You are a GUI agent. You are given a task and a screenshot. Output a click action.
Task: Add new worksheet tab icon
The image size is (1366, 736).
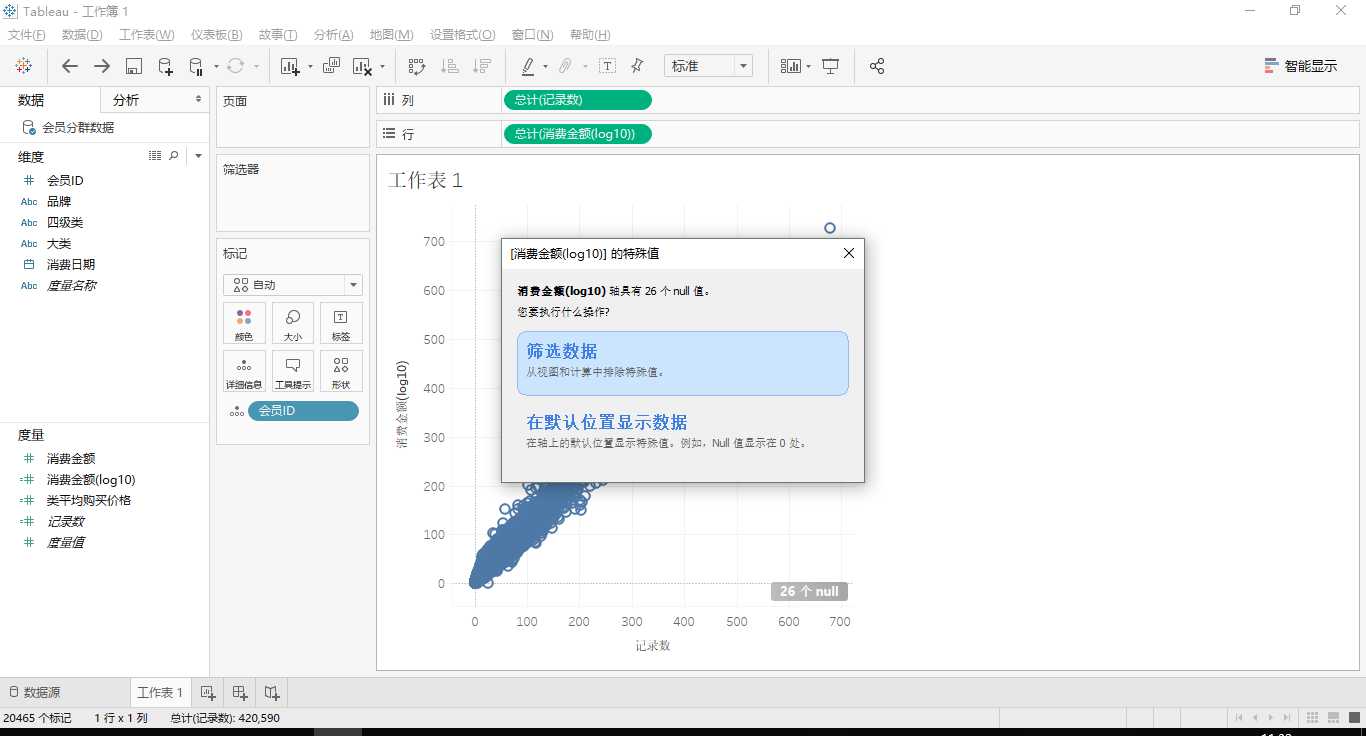coord(208,692)
